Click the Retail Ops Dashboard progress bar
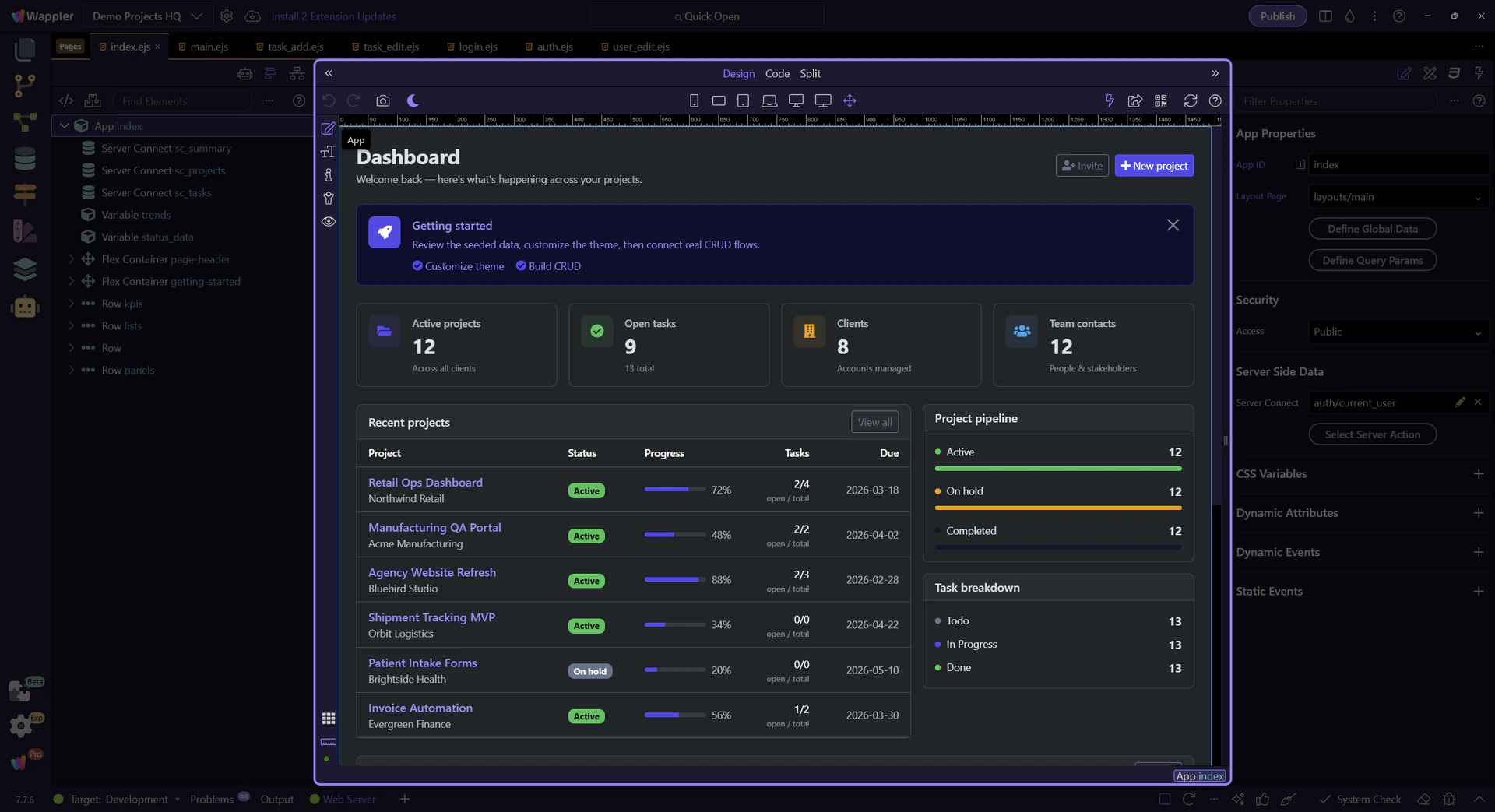The image size is (1495, 812). 674,490
